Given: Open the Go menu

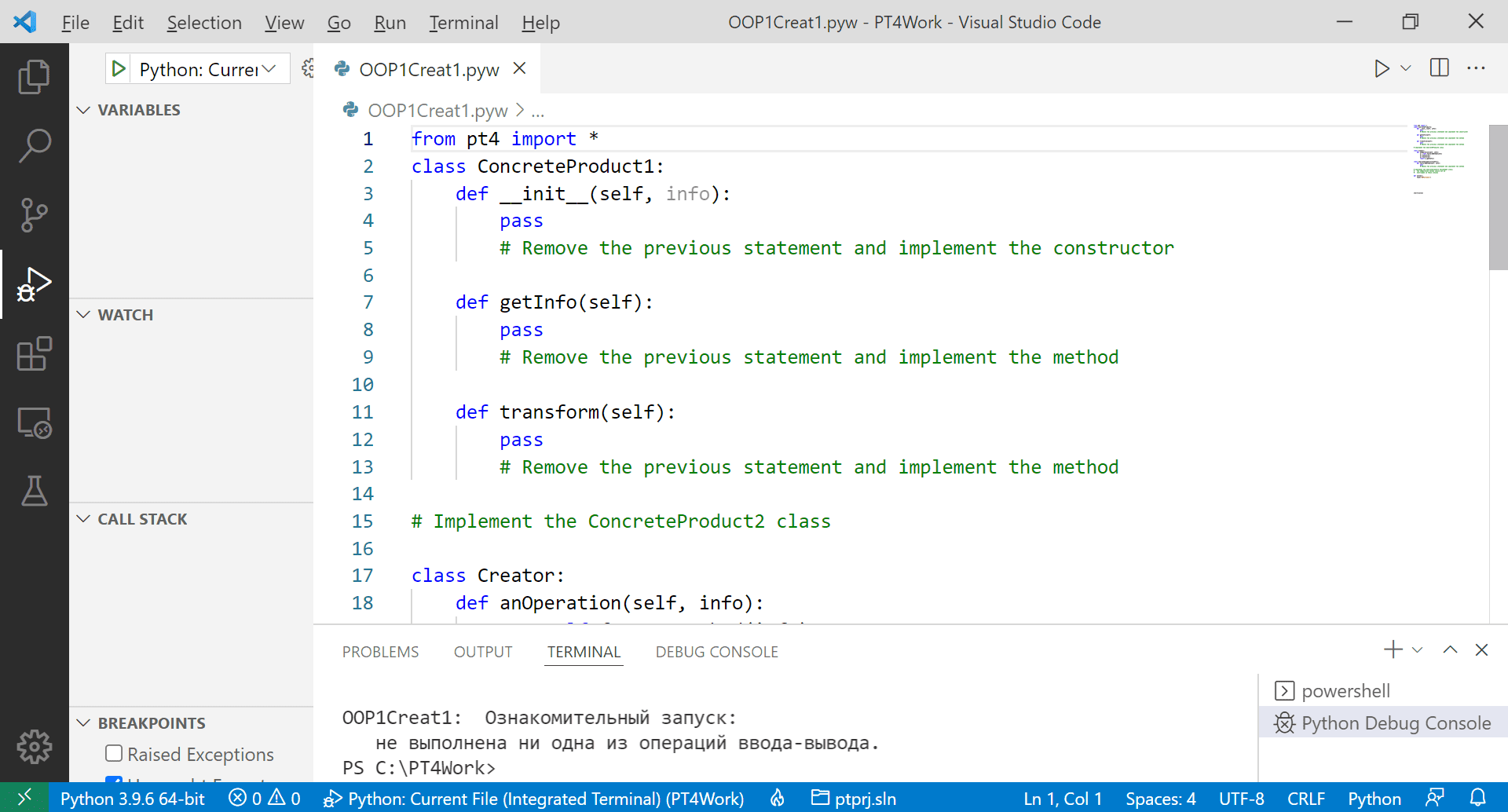Looking at the screenshot, I should [x=339, y=23].
